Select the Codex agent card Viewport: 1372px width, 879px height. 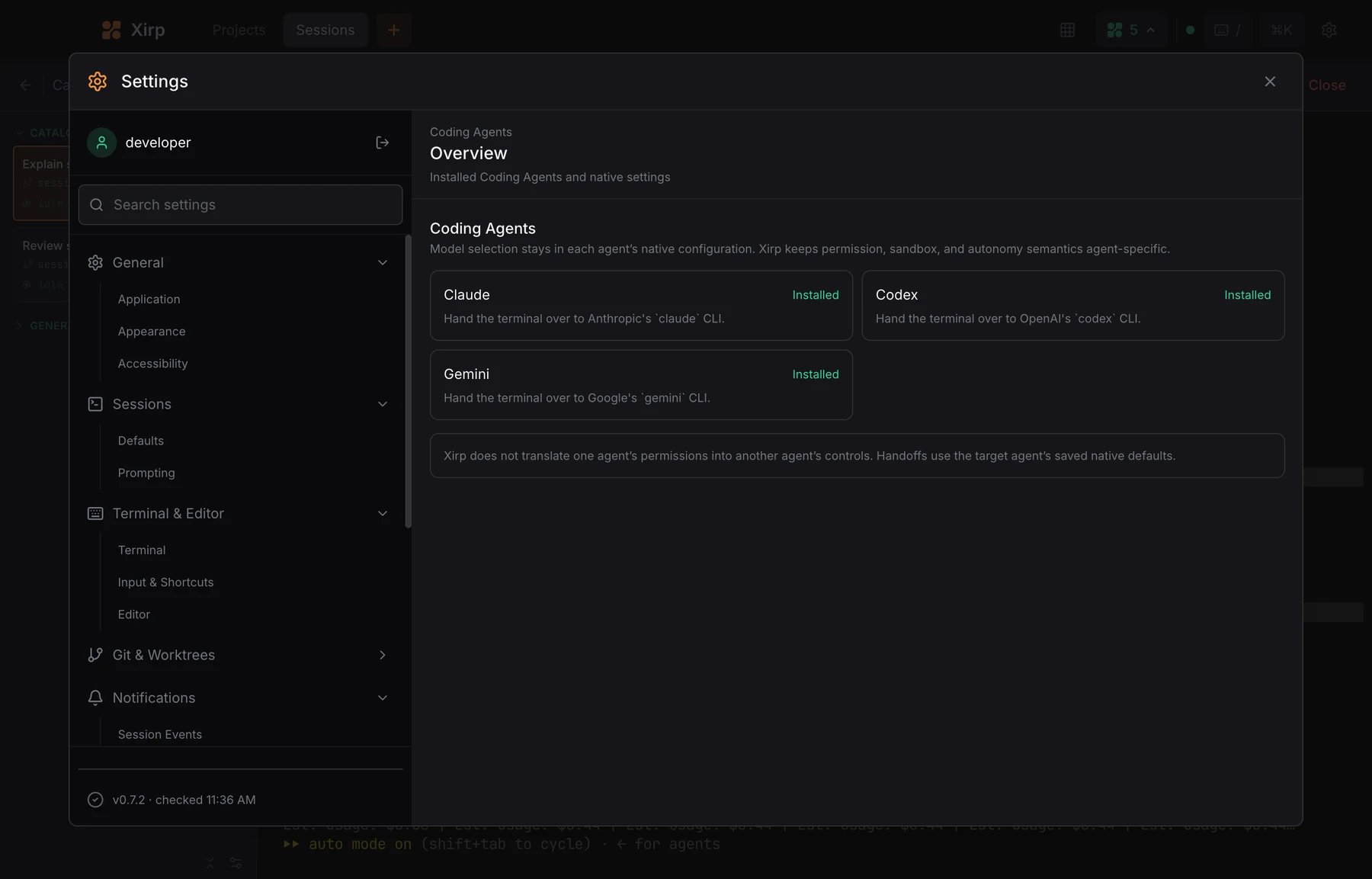coord(1073,306)
